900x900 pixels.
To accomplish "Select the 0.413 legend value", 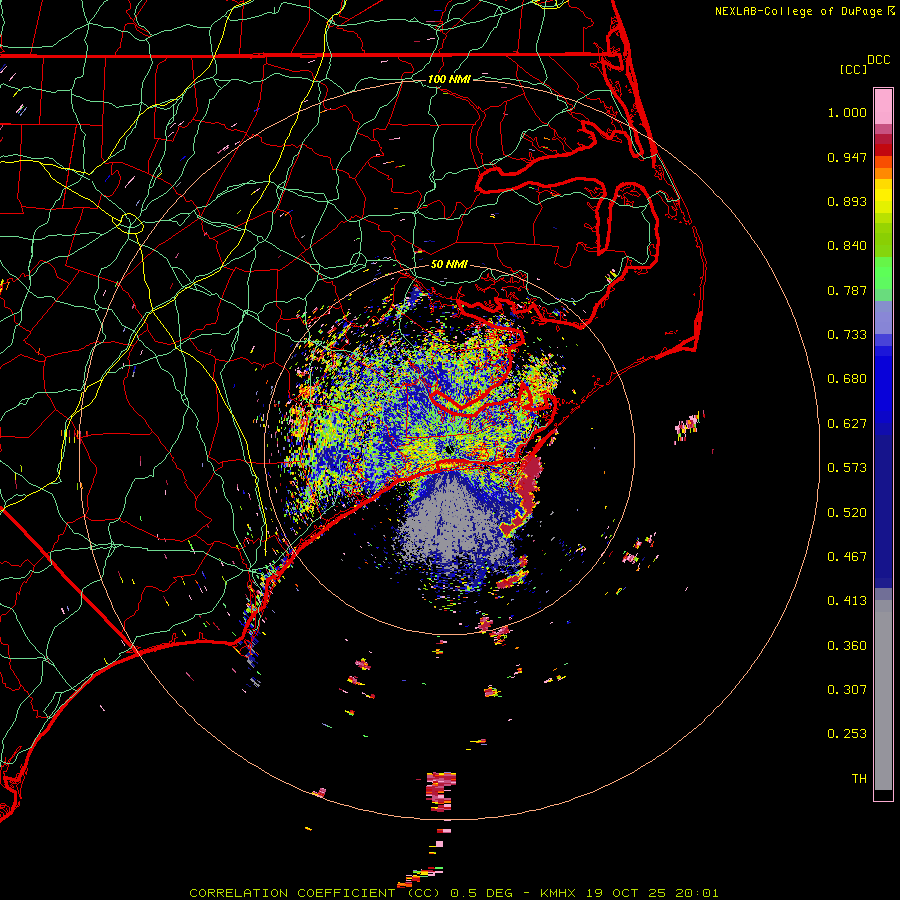I will tap(847, 601).
